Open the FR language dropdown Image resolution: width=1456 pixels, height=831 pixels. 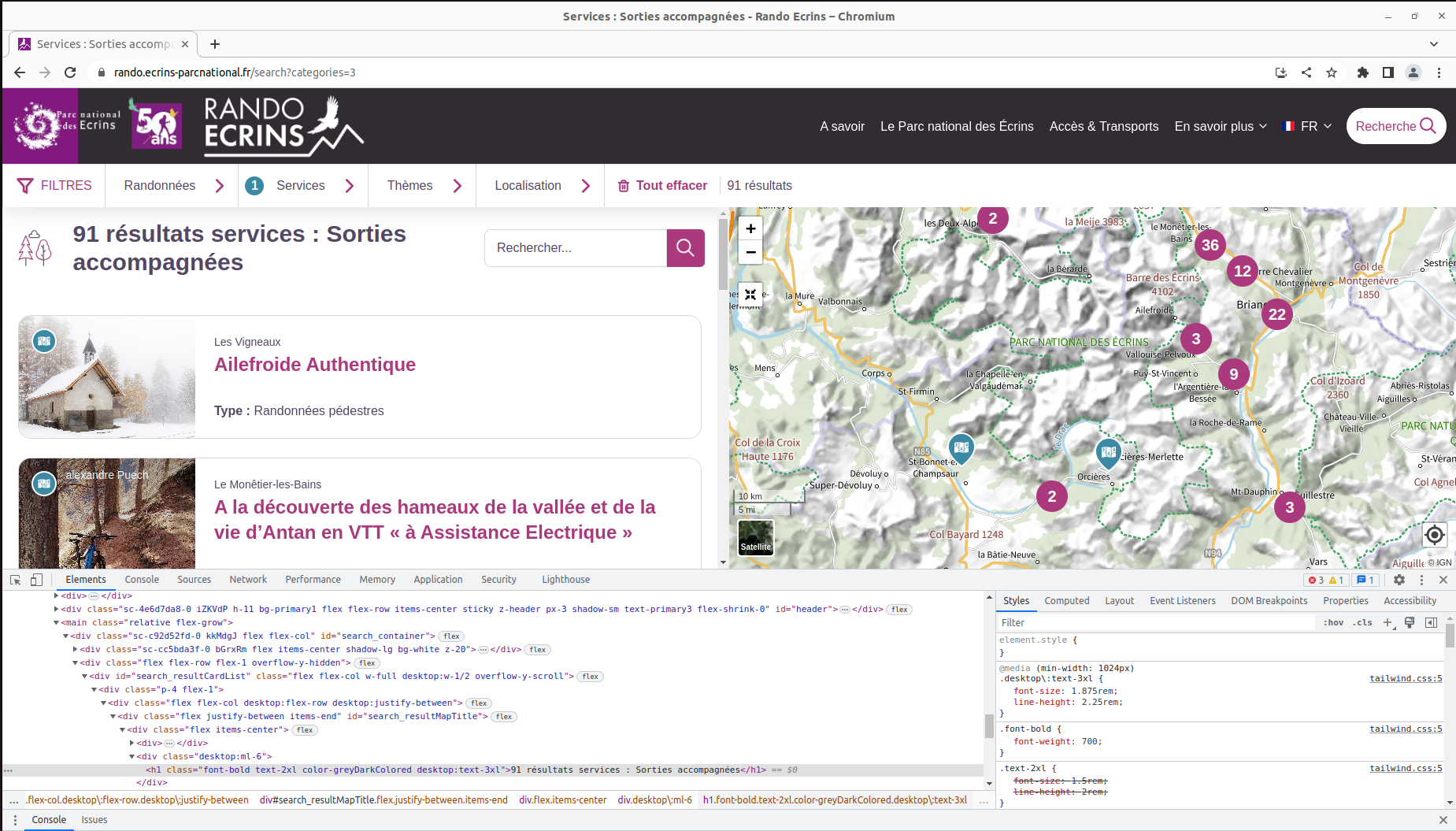point(1308,126)
